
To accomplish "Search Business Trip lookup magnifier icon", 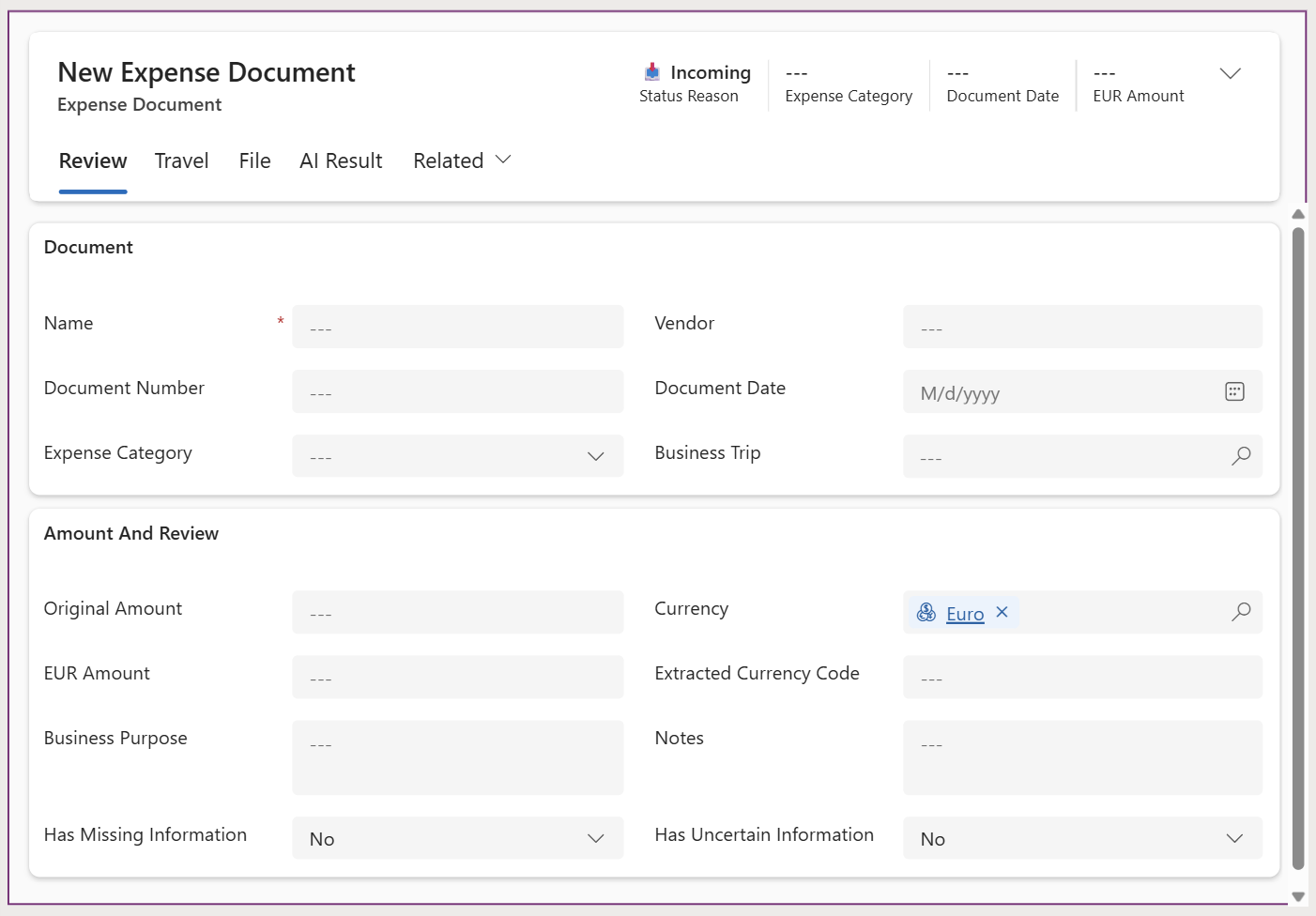I will click(x=1241, y=456).
